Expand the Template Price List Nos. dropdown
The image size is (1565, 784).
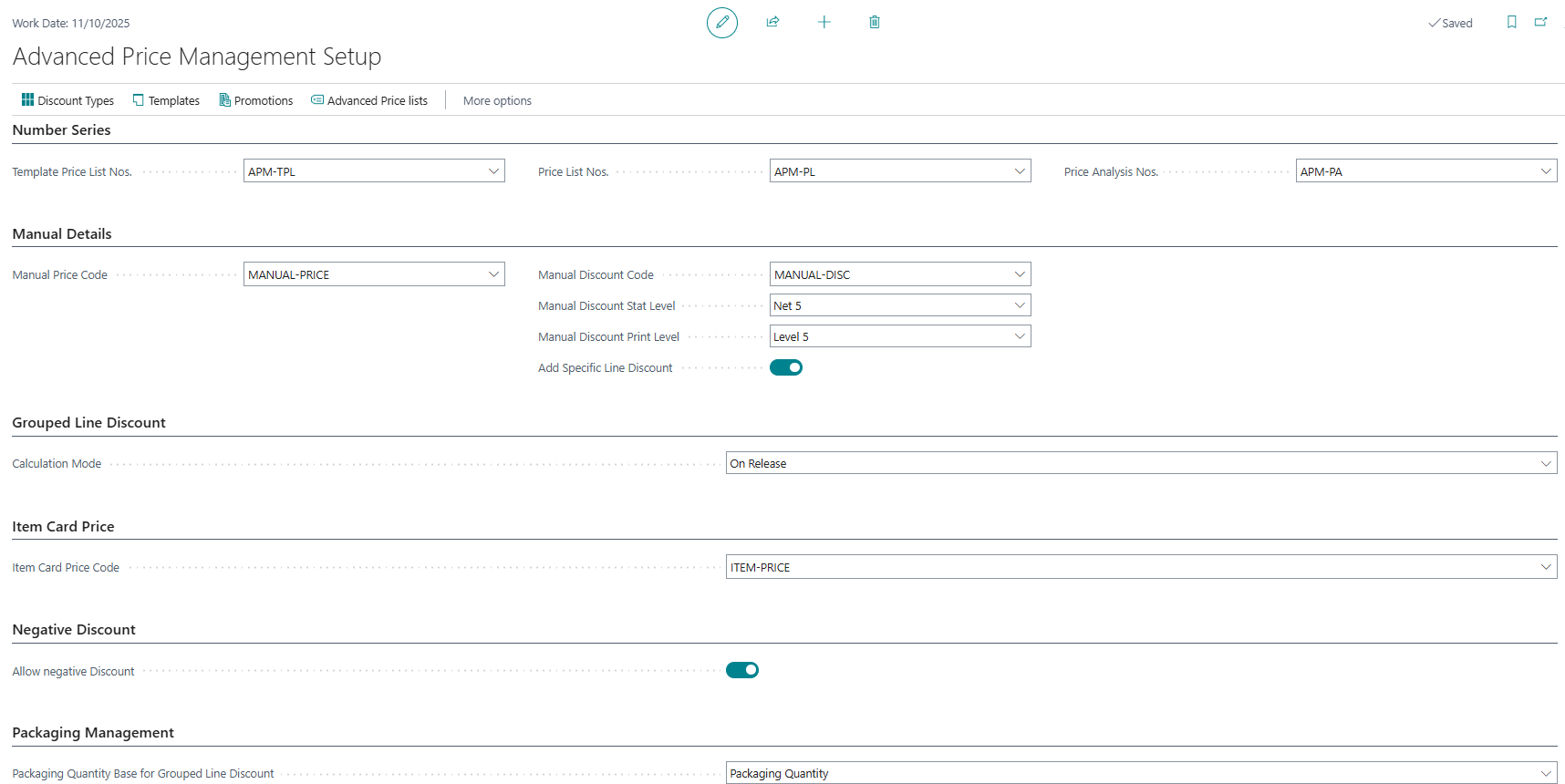(493, 171)
